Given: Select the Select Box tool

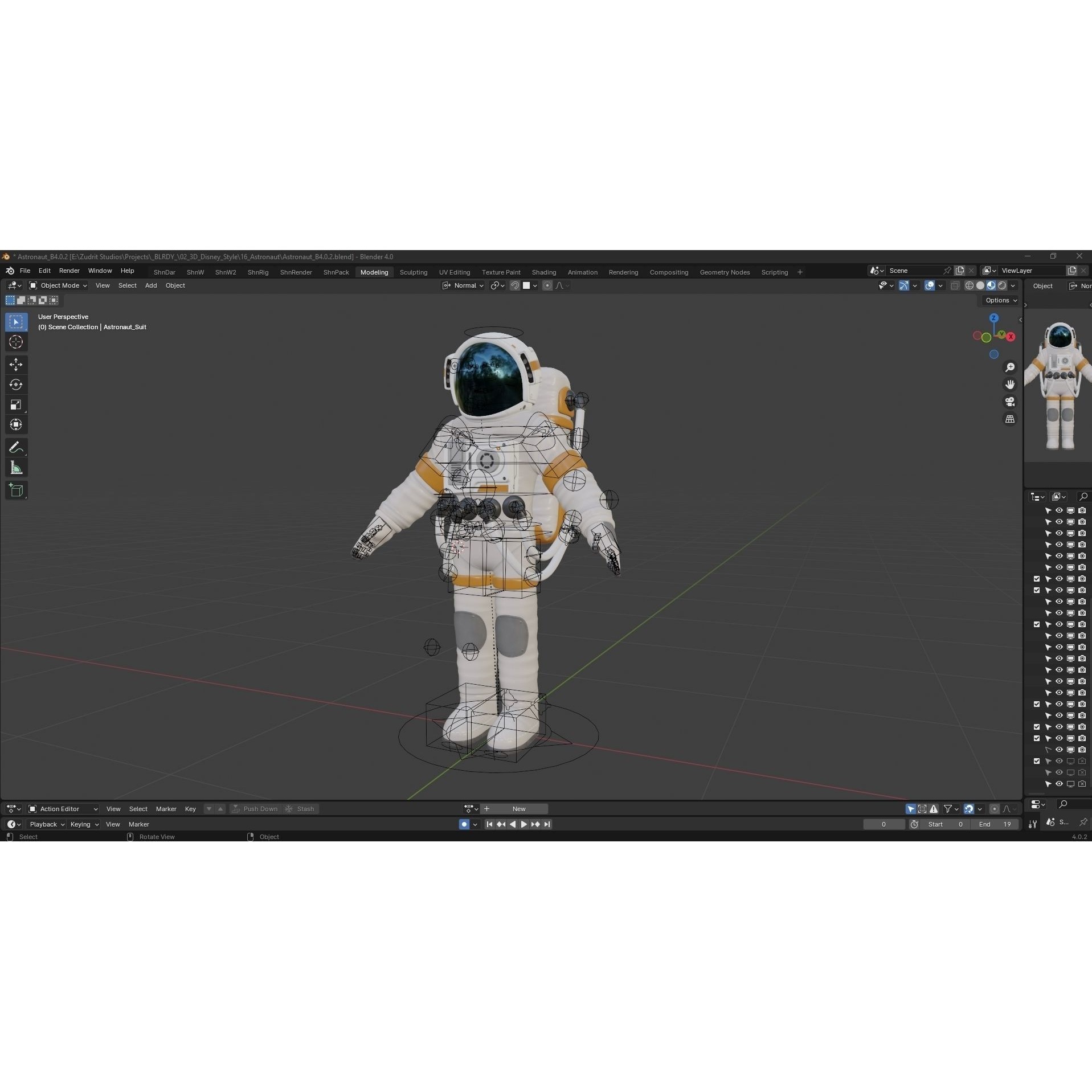Looking at the screenshot, I should pos(16,322).
